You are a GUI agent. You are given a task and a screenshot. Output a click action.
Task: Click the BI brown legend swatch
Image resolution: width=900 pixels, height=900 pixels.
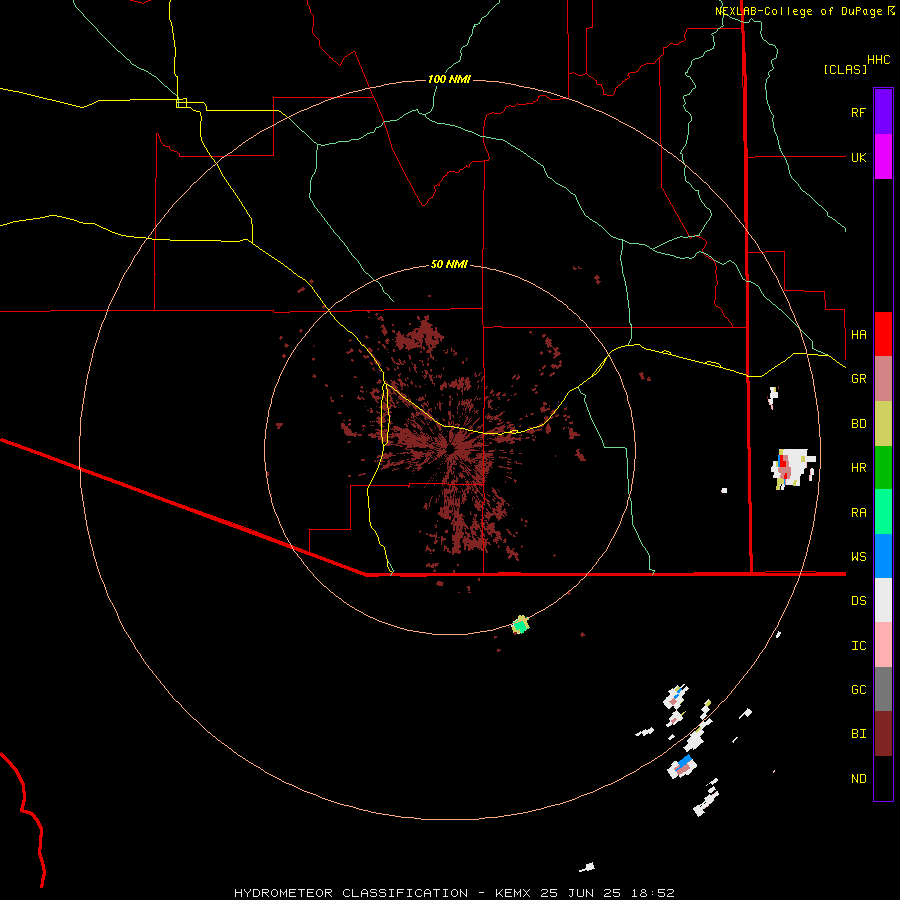(883, 734)
